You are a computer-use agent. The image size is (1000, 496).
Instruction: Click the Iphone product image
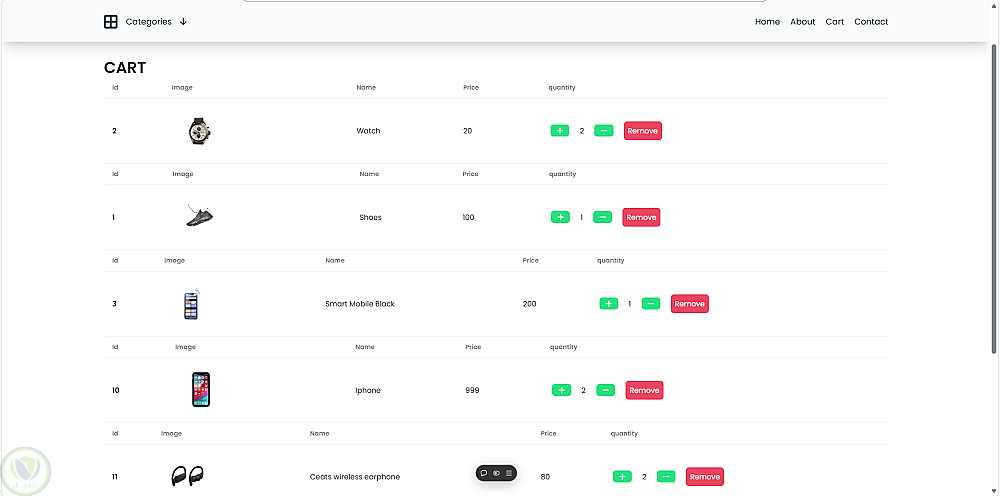201,390
